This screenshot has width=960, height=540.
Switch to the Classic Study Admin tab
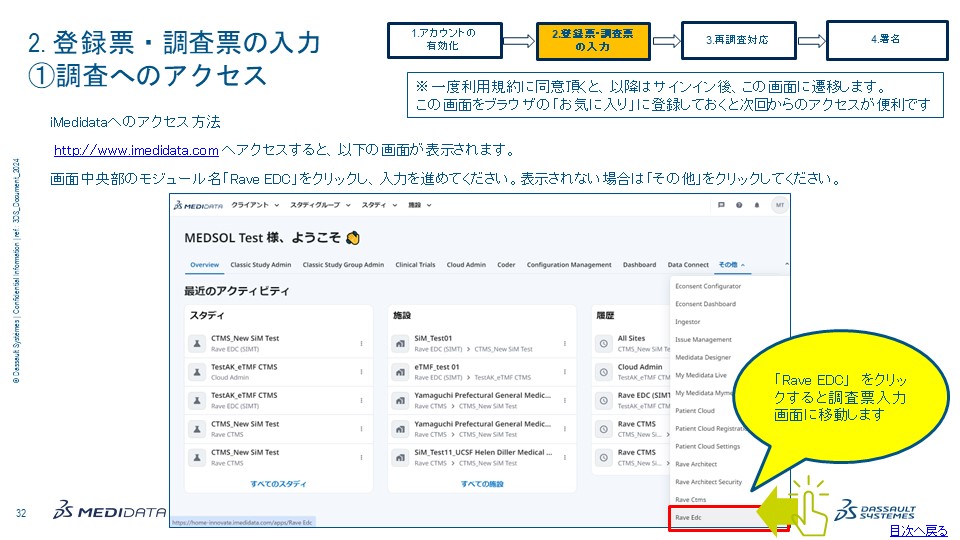point(261,264)
